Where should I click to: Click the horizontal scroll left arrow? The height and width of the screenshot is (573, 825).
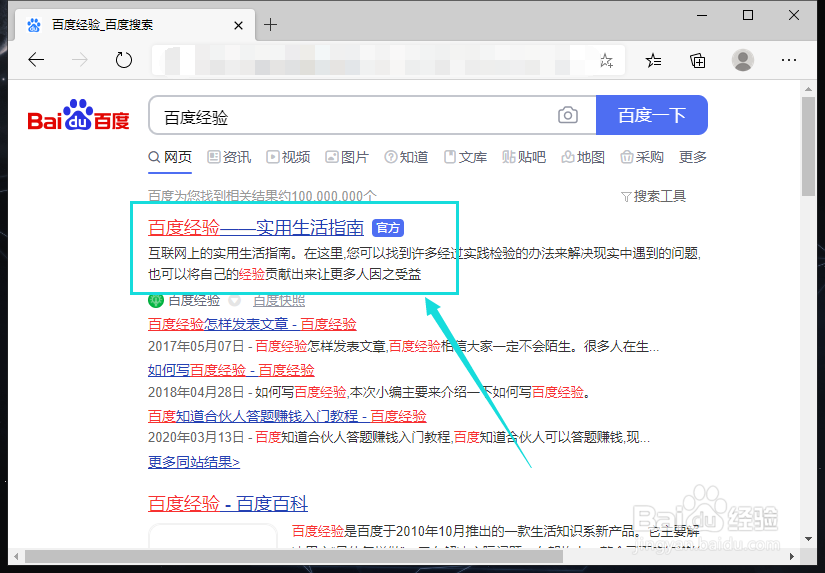[16, 556]
